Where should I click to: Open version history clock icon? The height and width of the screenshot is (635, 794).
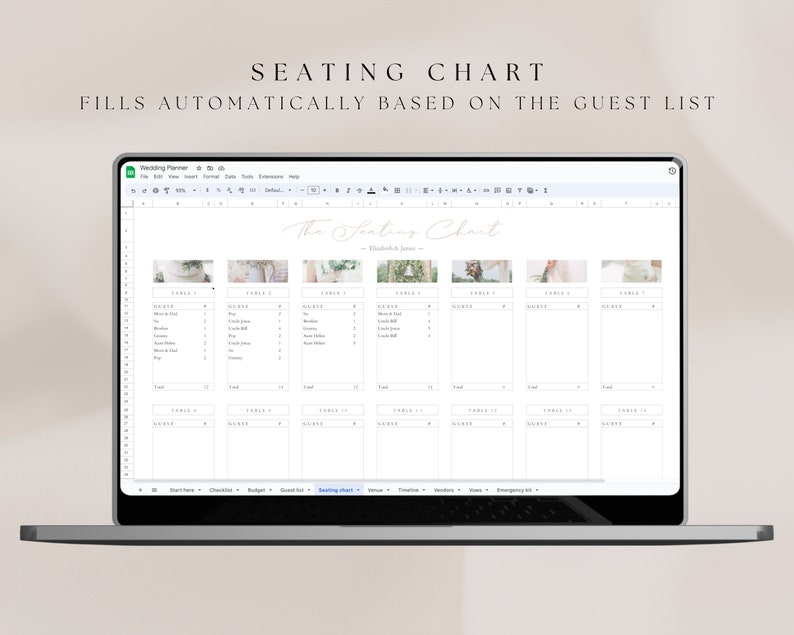[x=672, y=171]
